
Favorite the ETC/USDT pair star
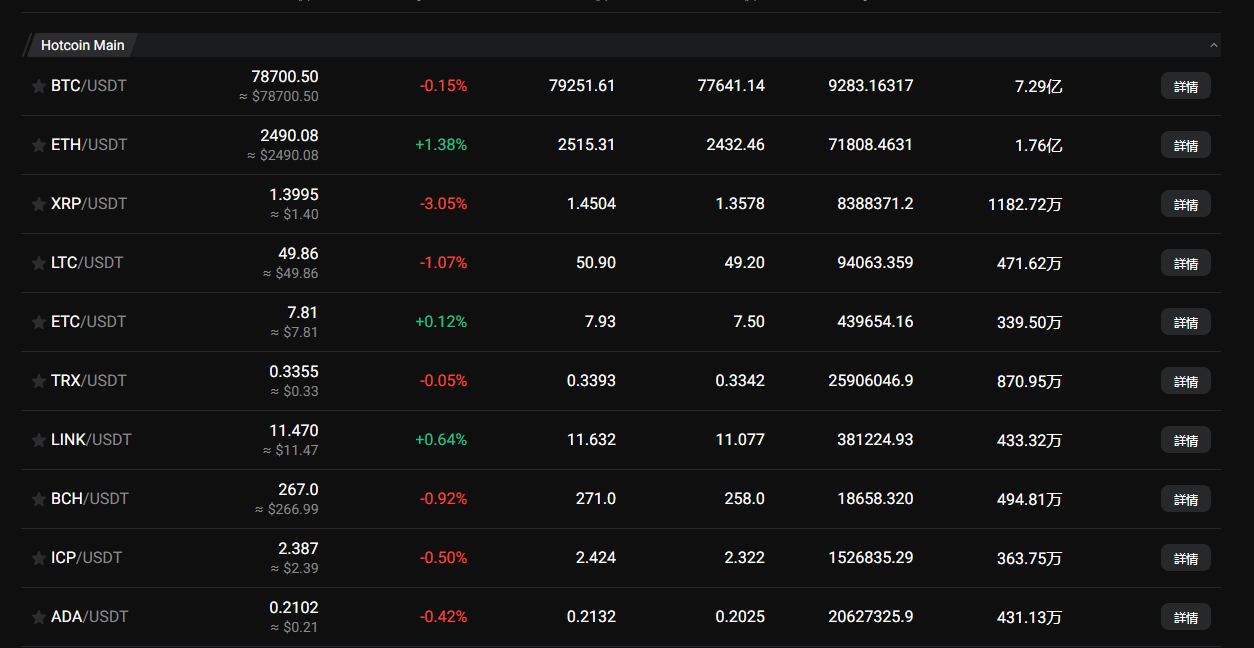38,322
